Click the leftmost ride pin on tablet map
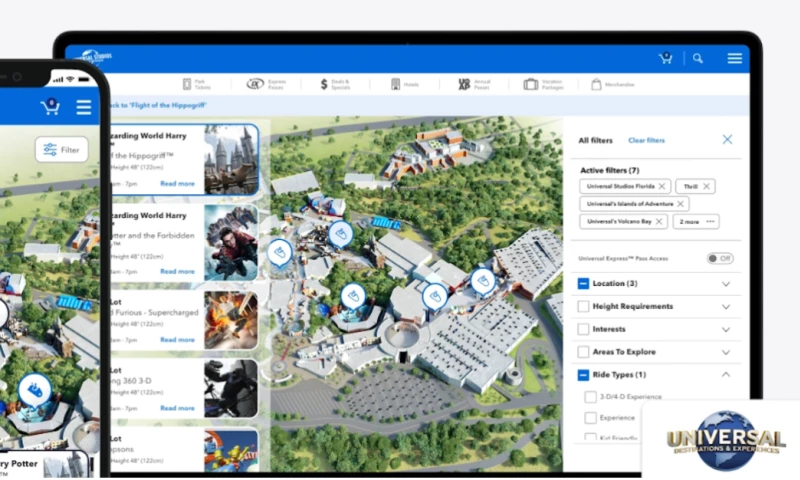This screenshot has width=800, height=480. pyautogui.click(x=280, y=254)
